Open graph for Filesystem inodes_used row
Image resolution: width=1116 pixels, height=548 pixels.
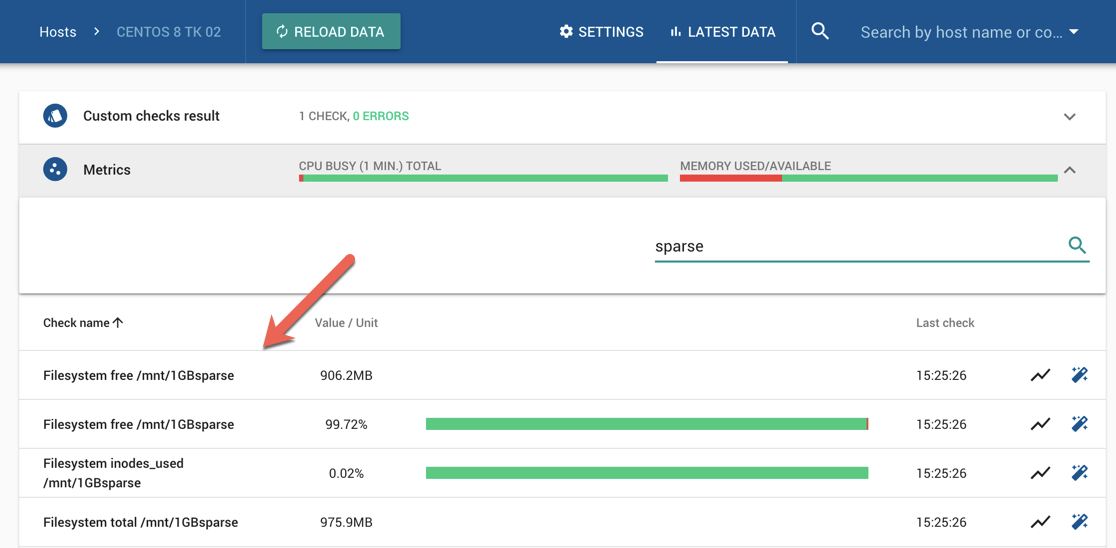tap(1040, 473)
